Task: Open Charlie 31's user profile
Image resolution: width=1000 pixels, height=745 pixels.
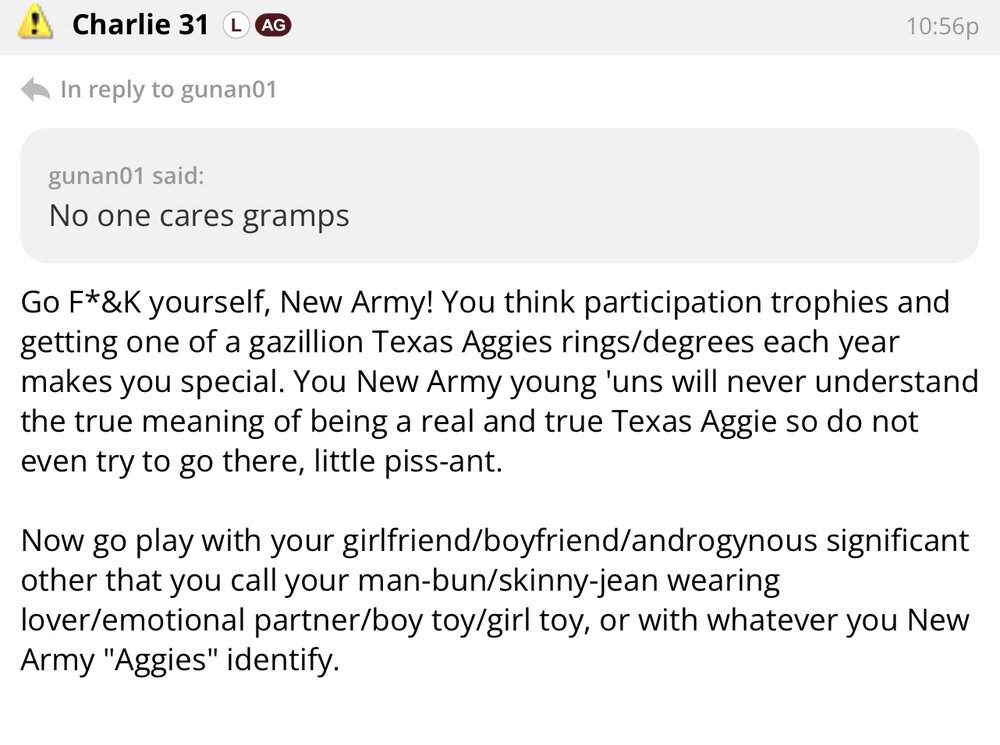Action: click(x=139, y=25)
